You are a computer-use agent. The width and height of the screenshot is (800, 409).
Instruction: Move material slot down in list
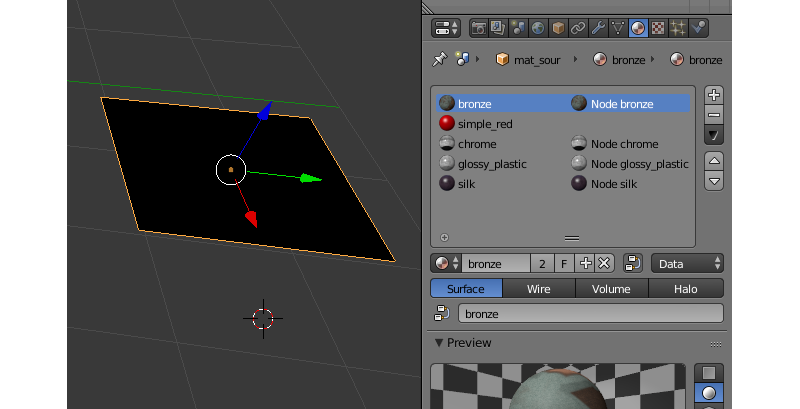714,181
